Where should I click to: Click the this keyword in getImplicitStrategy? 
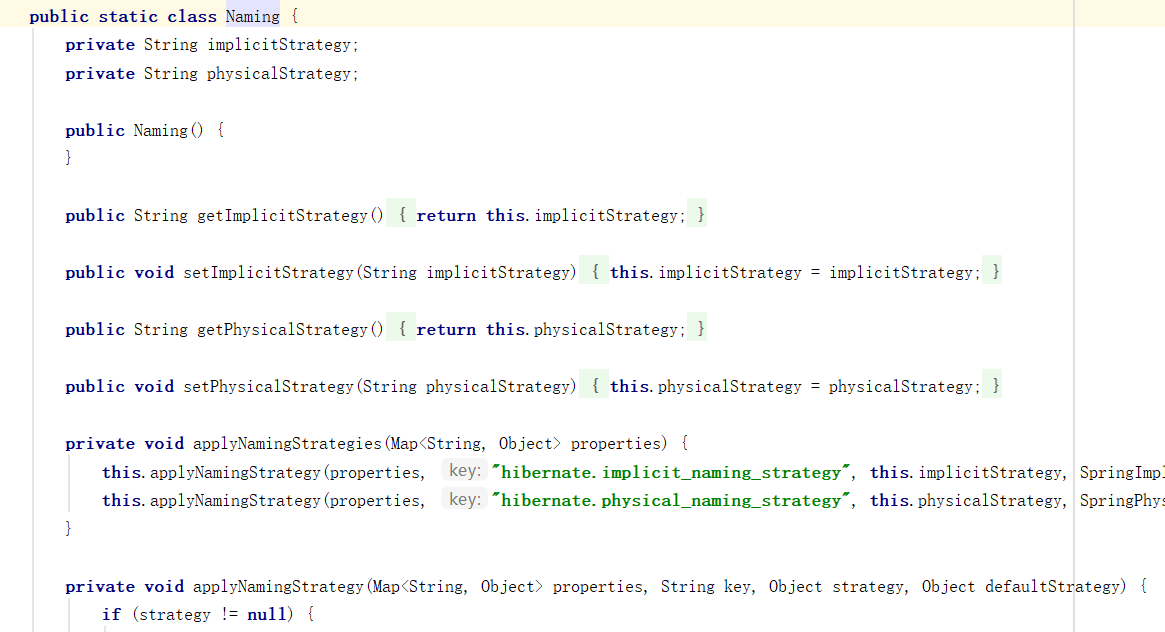click(504, 214)
